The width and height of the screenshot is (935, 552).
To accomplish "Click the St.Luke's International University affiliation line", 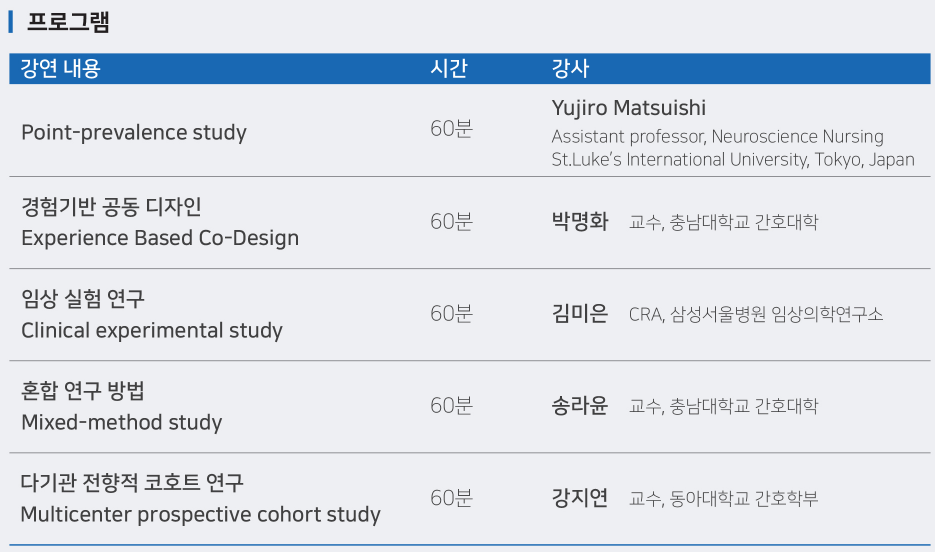I will coord(732,159).
